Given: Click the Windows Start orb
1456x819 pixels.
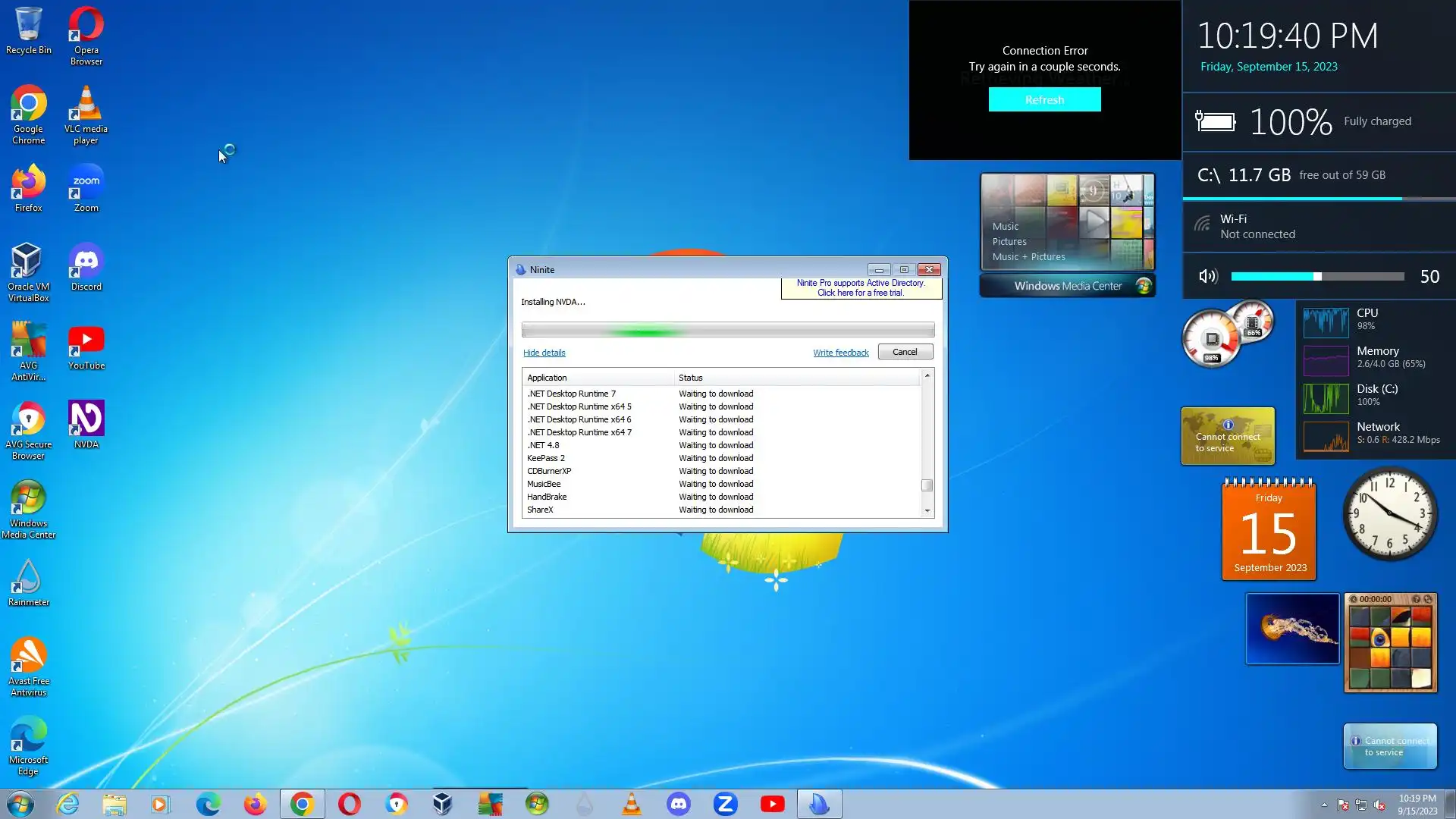Looking at the screenshot, I should click(20, 804).
